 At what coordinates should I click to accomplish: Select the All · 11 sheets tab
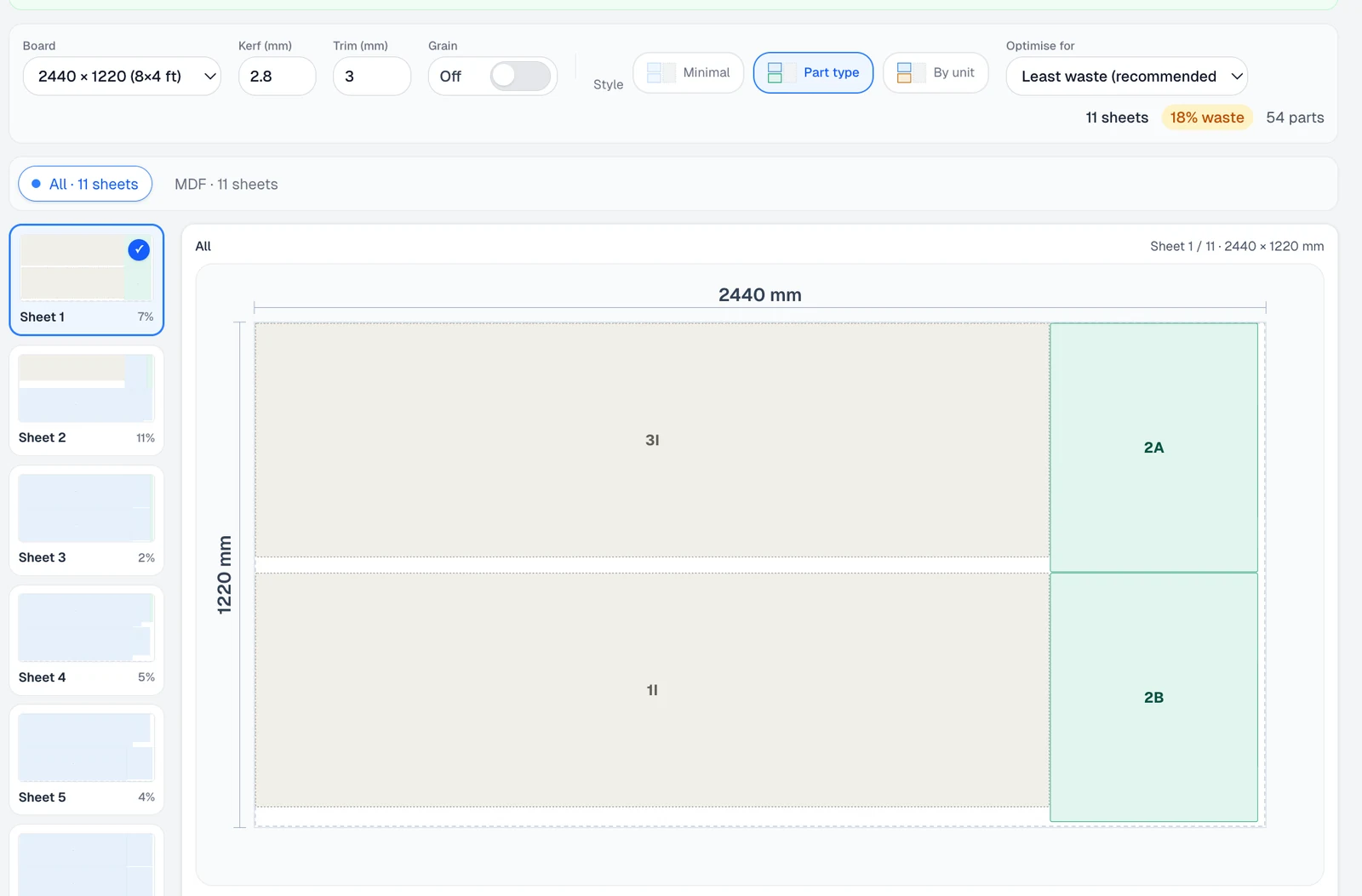(x=85, y=184)
